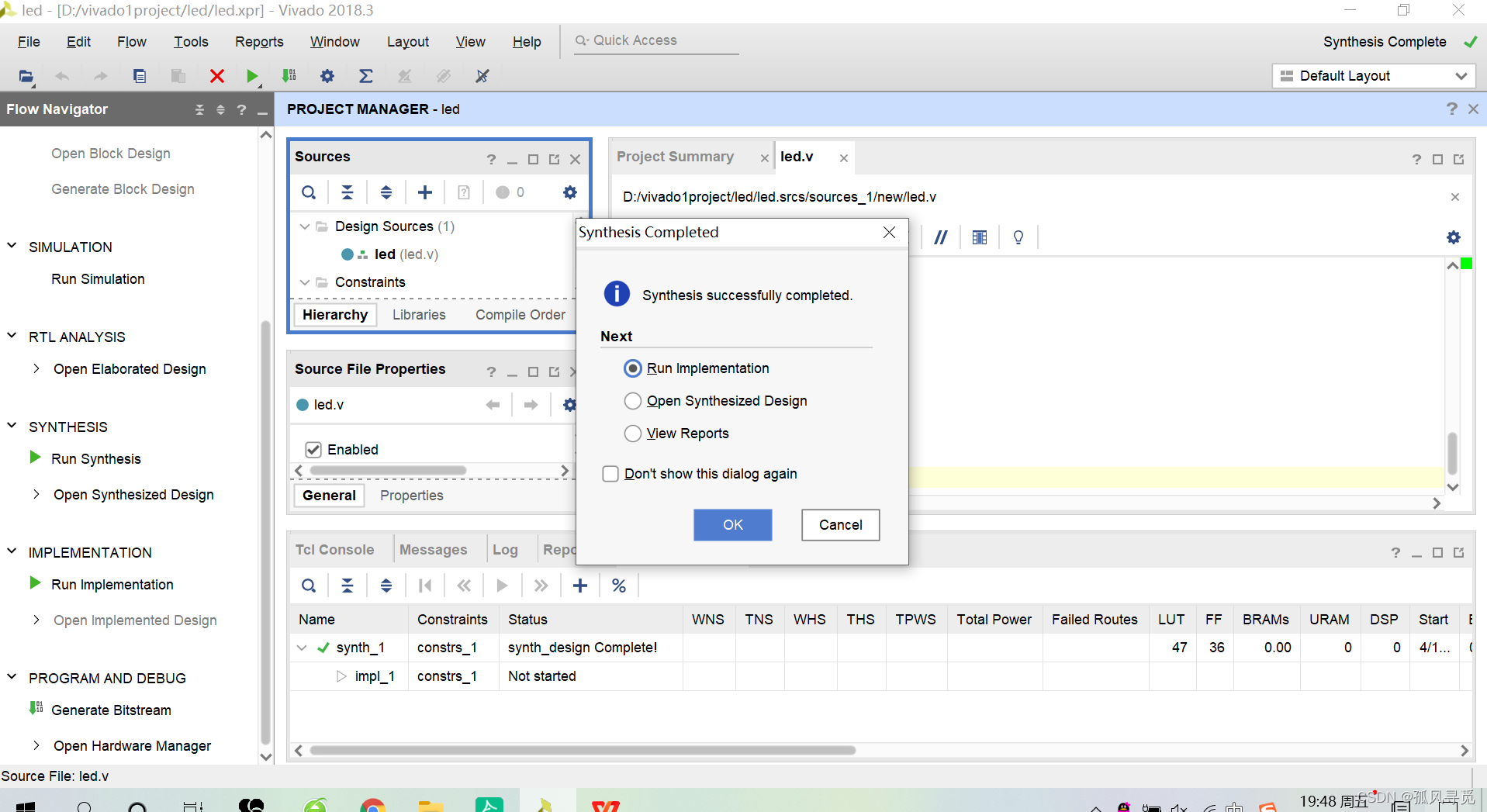Expand all in the Sources panel
This screenshot has width=1487, height=812.
tap(386, 192)
